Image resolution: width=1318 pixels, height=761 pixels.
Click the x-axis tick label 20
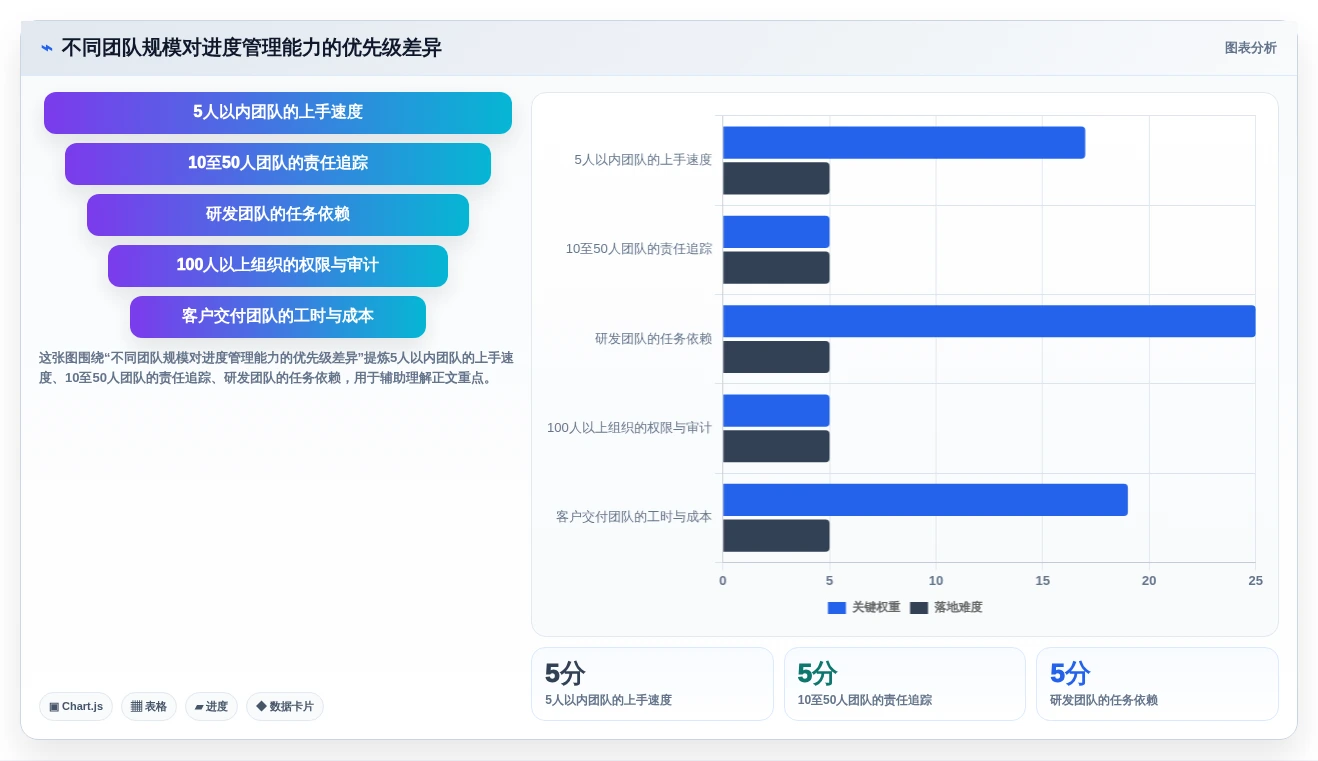[1149, 581]
